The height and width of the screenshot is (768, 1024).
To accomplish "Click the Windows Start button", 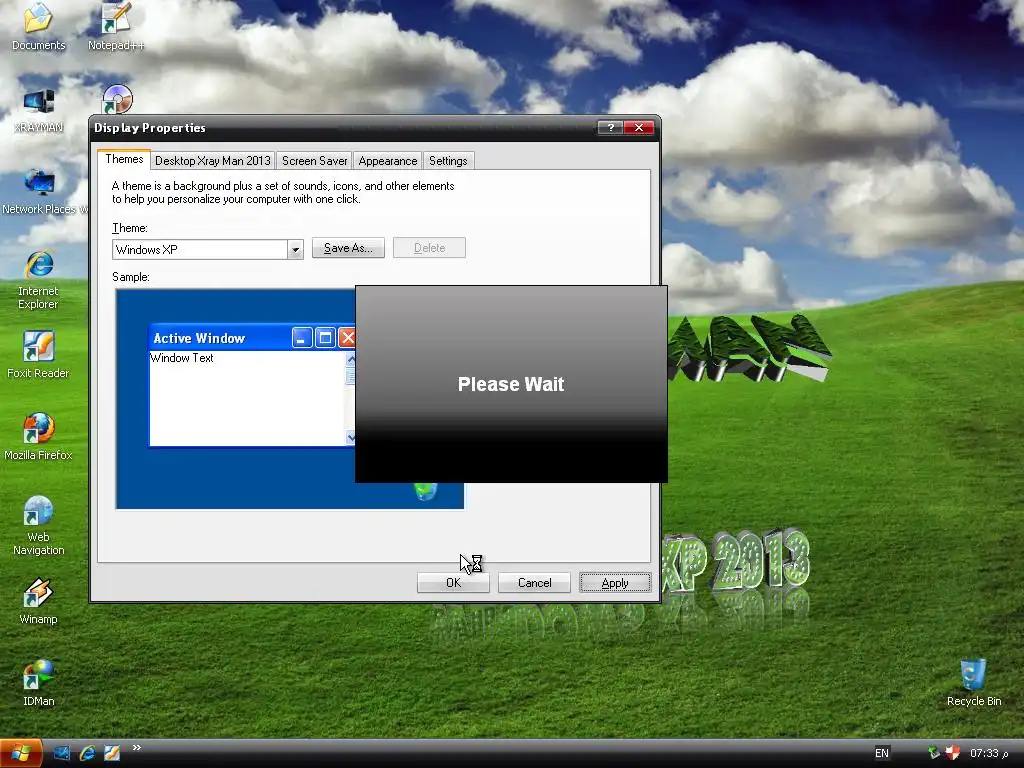I will pos(21,754).
